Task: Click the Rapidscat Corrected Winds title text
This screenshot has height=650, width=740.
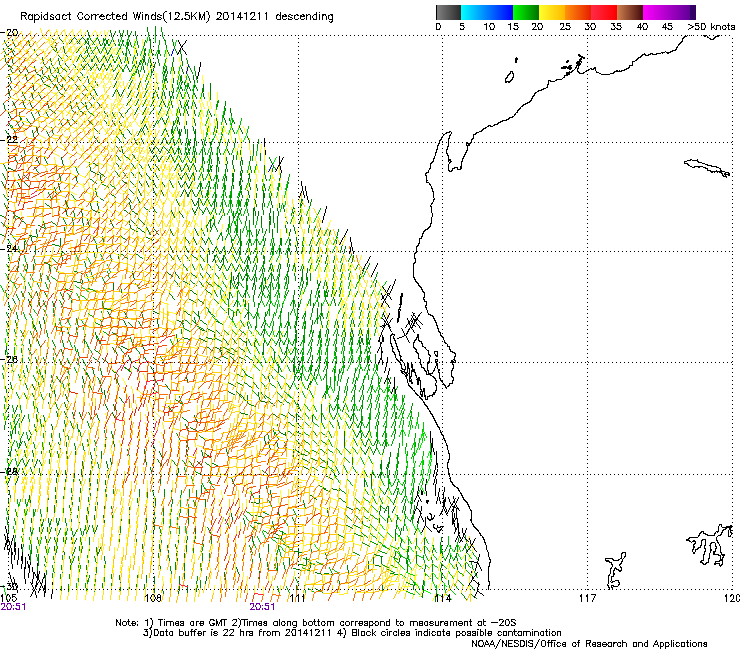Action: 177,16
